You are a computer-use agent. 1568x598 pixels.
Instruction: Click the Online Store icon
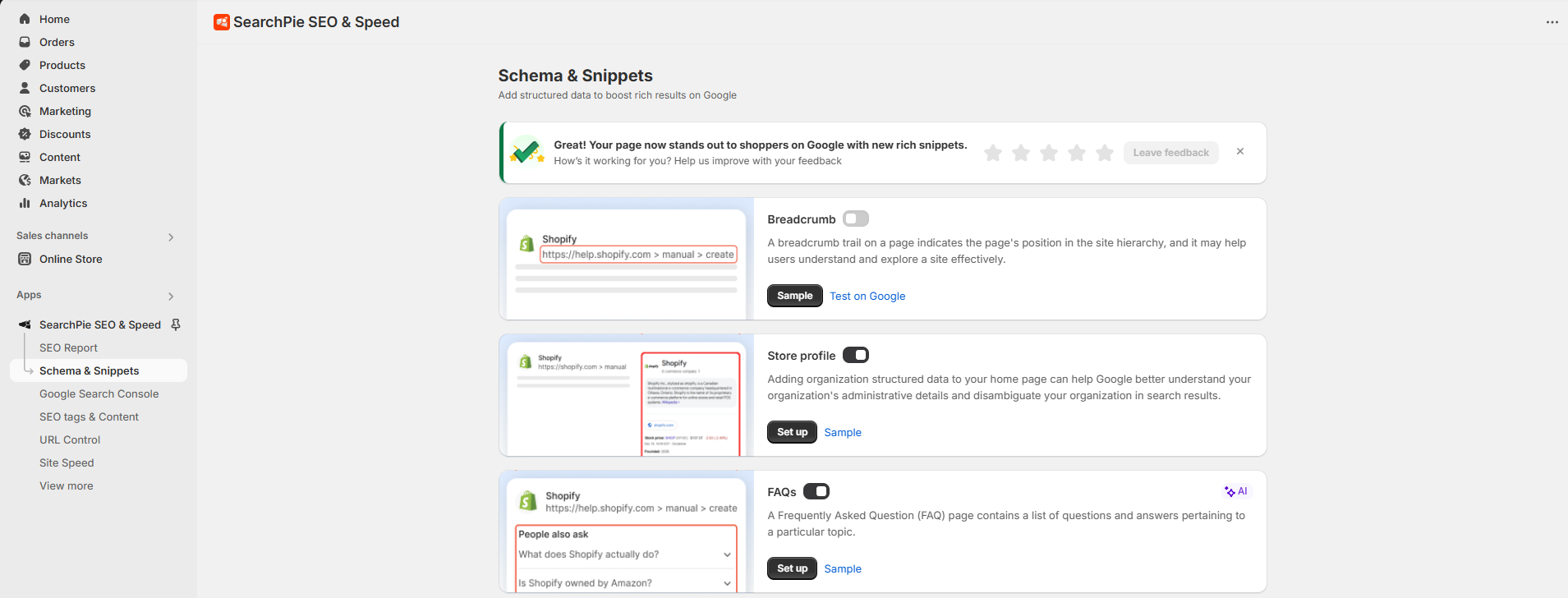pos(25,259)
